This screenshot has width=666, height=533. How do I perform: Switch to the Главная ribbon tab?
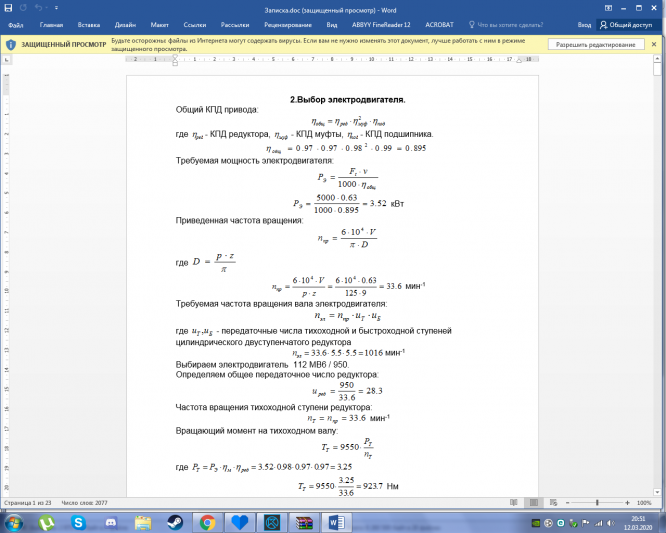(x=51, y=25)
